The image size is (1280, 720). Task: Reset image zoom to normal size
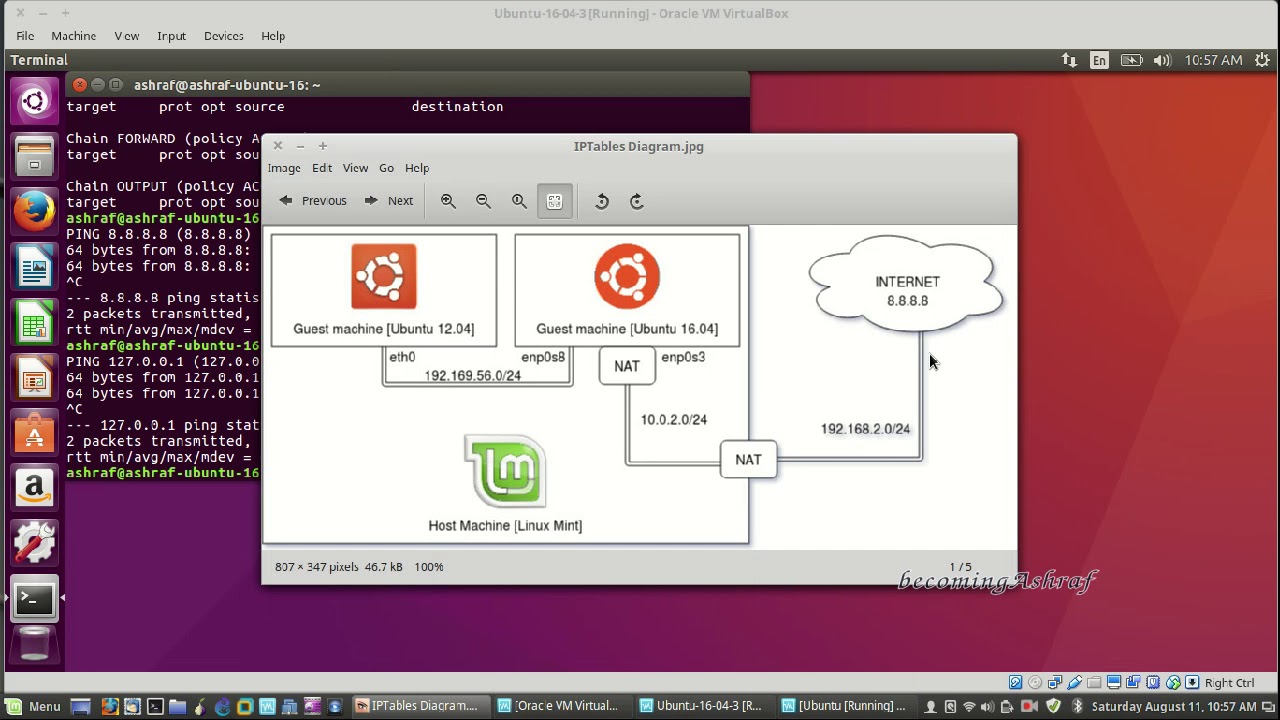click(x=519, y=201)
